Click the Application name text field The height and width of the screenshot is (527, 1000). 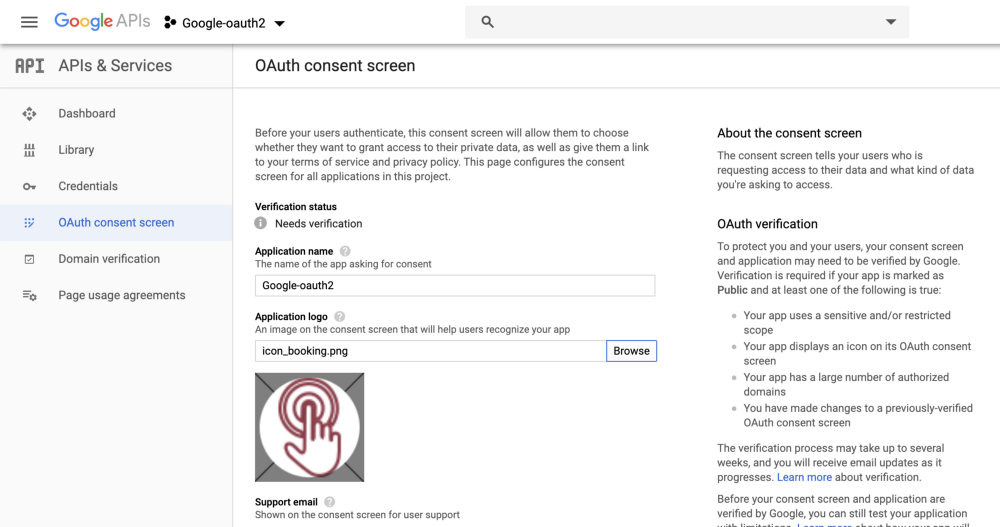click(454, 286)
